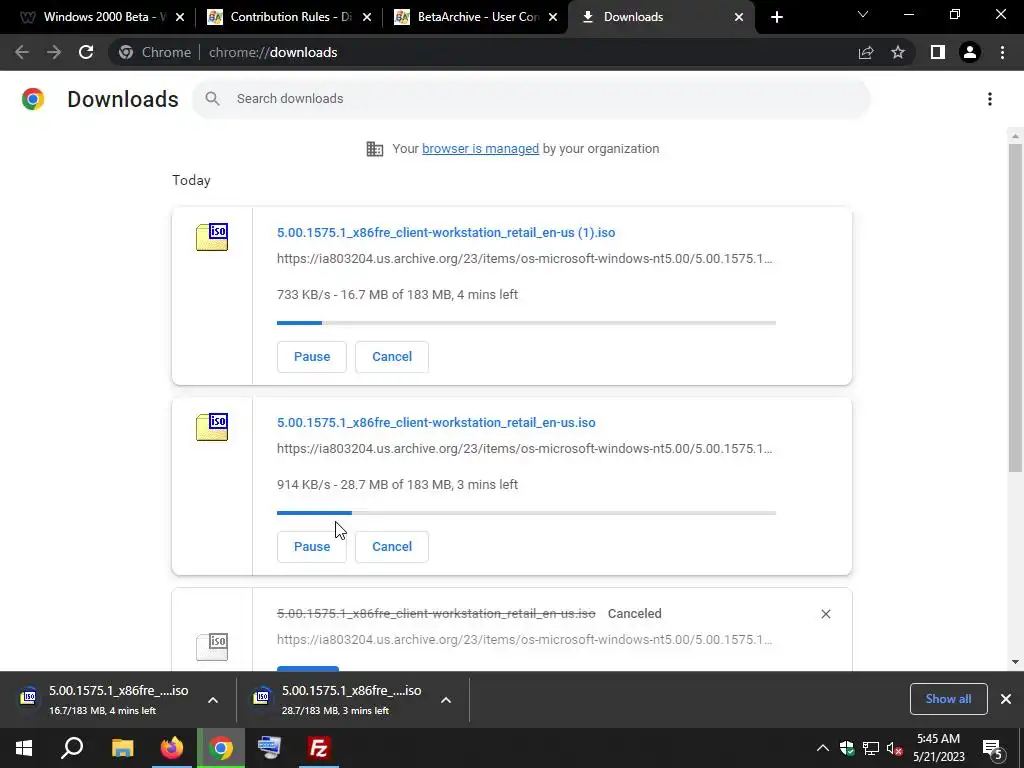Close the BetaArchive tab
The height and width of the screenshot is (768, 1024).
click(x=553, y=17)
